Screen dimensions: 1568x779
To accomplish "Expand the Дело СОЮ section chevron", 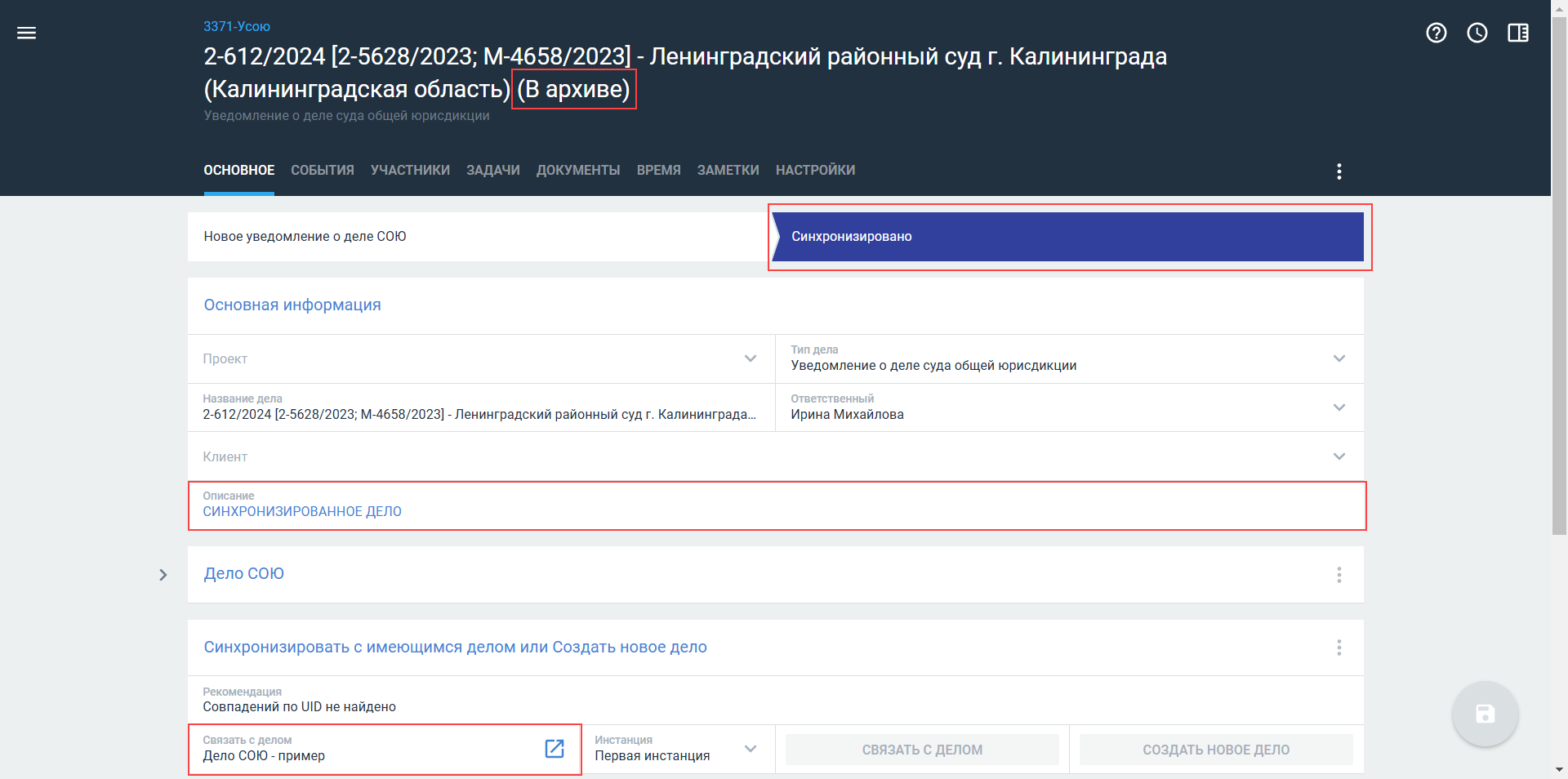I will click(x=163, y=575).
